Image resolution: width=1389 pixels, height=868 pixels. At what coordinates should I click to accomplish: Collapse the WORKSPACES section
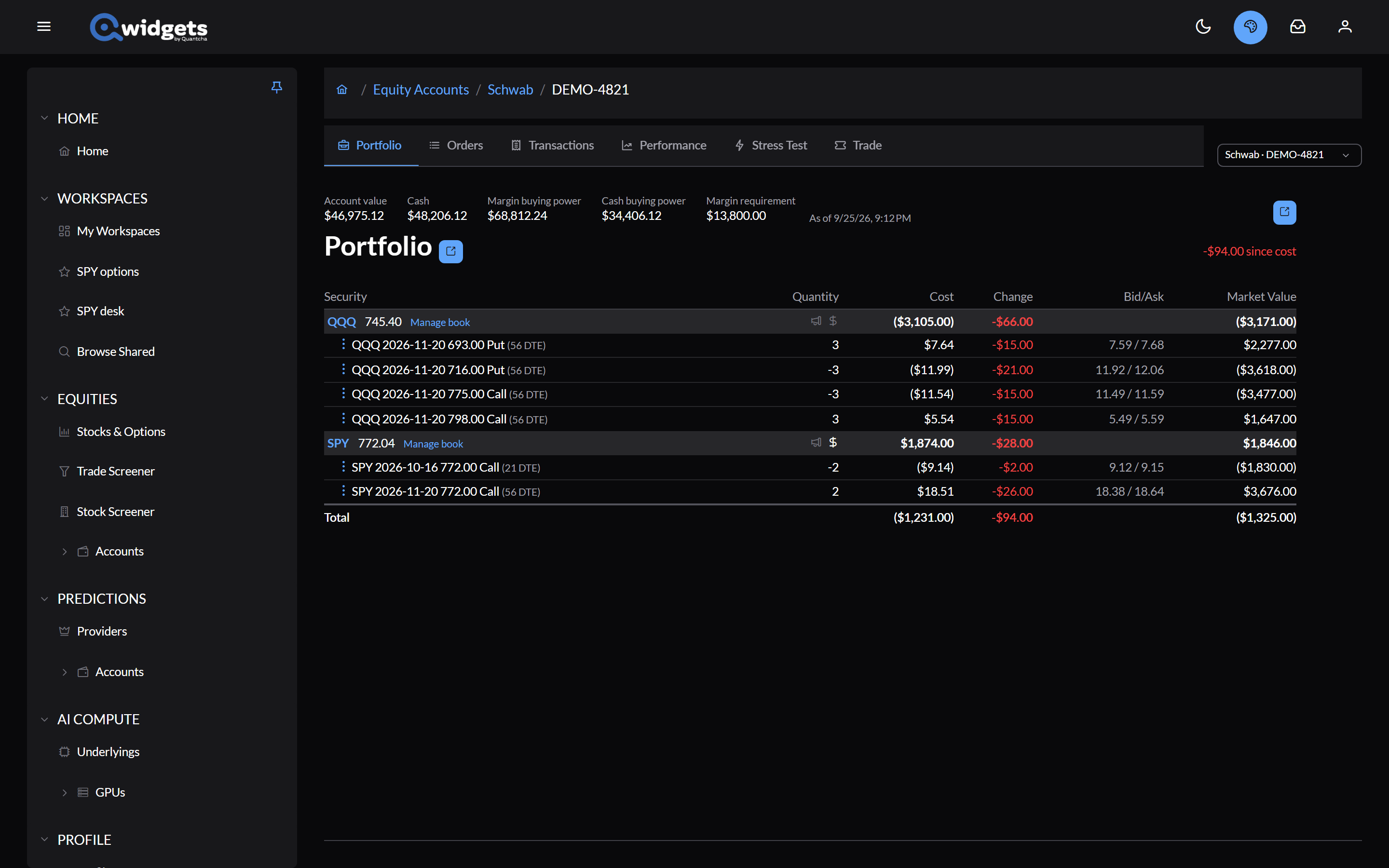(x=44, y=199)
